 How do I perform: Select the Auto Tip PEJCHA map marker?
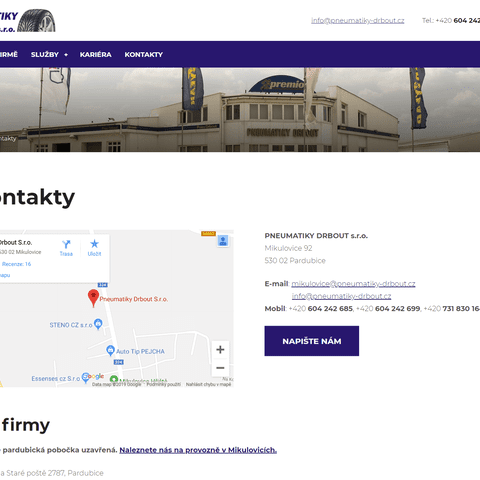click(110, 351)
